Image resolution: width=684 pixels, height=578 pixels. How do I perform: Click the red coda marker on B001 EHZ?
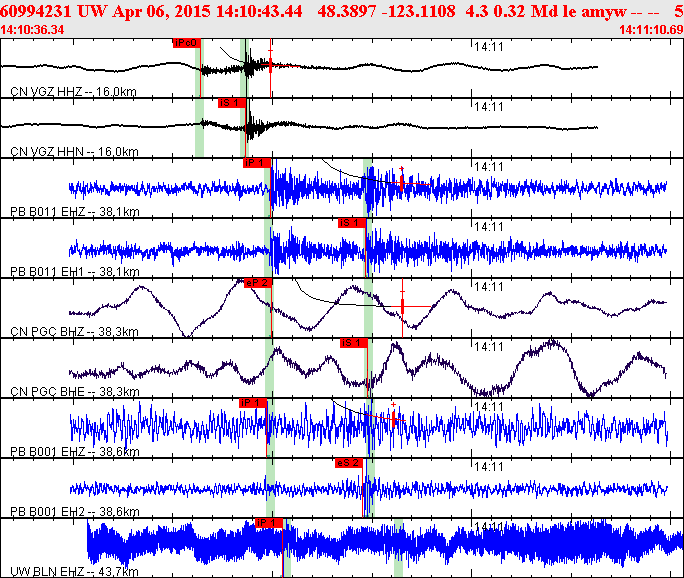click(x=393, y=419)
